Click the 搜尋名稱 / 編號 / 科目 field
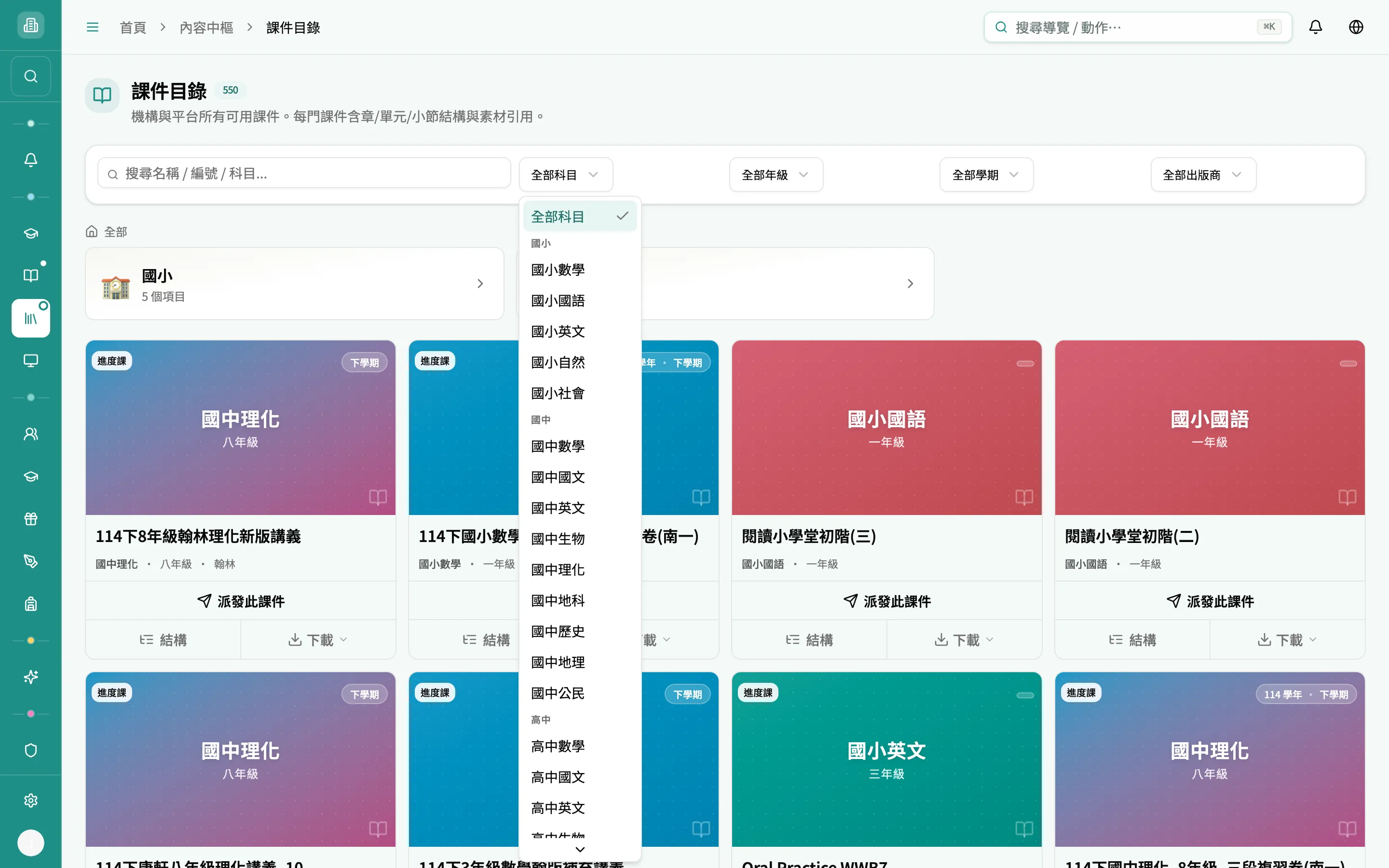This screenshot has height=868, width=1389. 304,174
